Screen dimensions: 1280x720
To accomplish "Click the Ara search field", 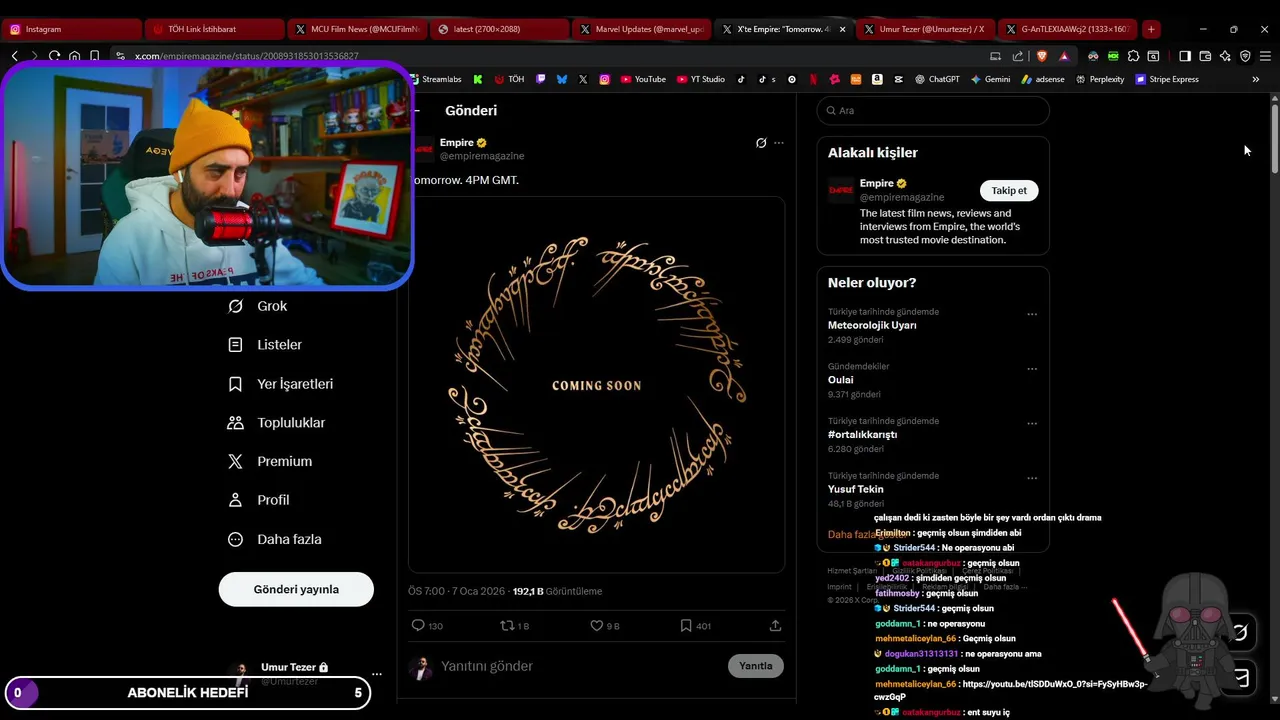I will point(933,111).
